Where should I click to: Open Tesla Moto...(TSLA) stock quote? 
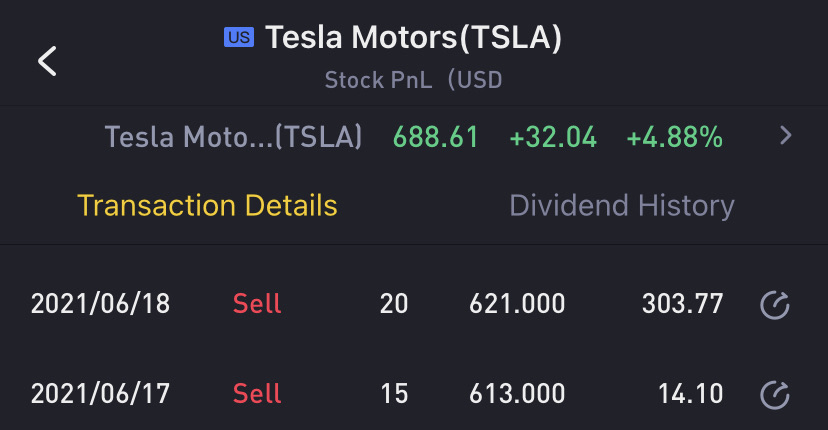[x=233, y=137]
